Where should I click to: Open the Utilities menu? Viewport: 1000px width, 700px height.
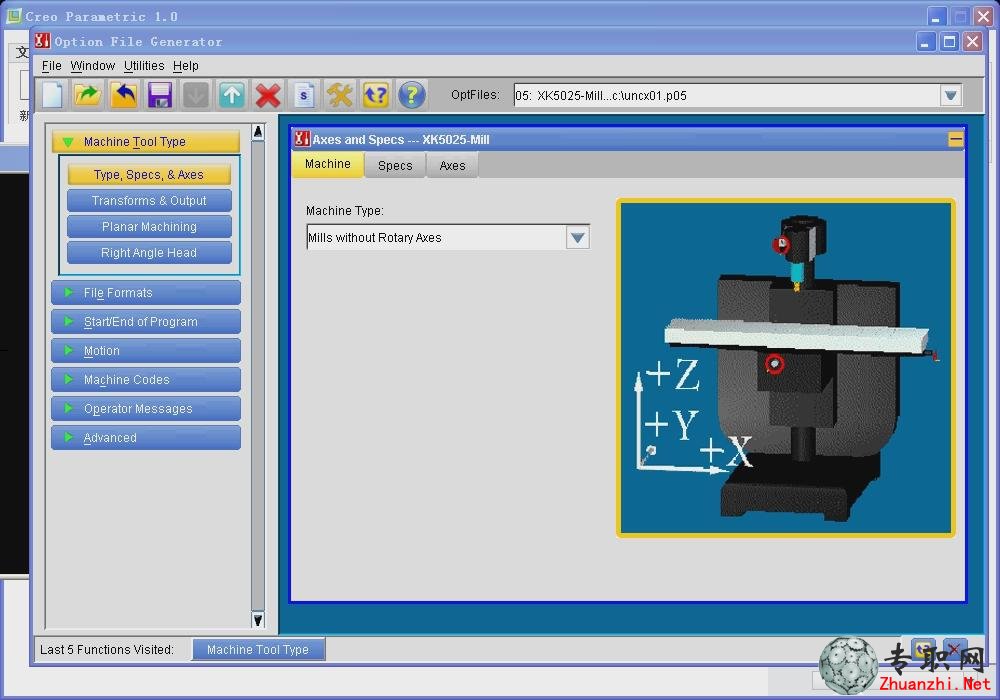(144, 66)
